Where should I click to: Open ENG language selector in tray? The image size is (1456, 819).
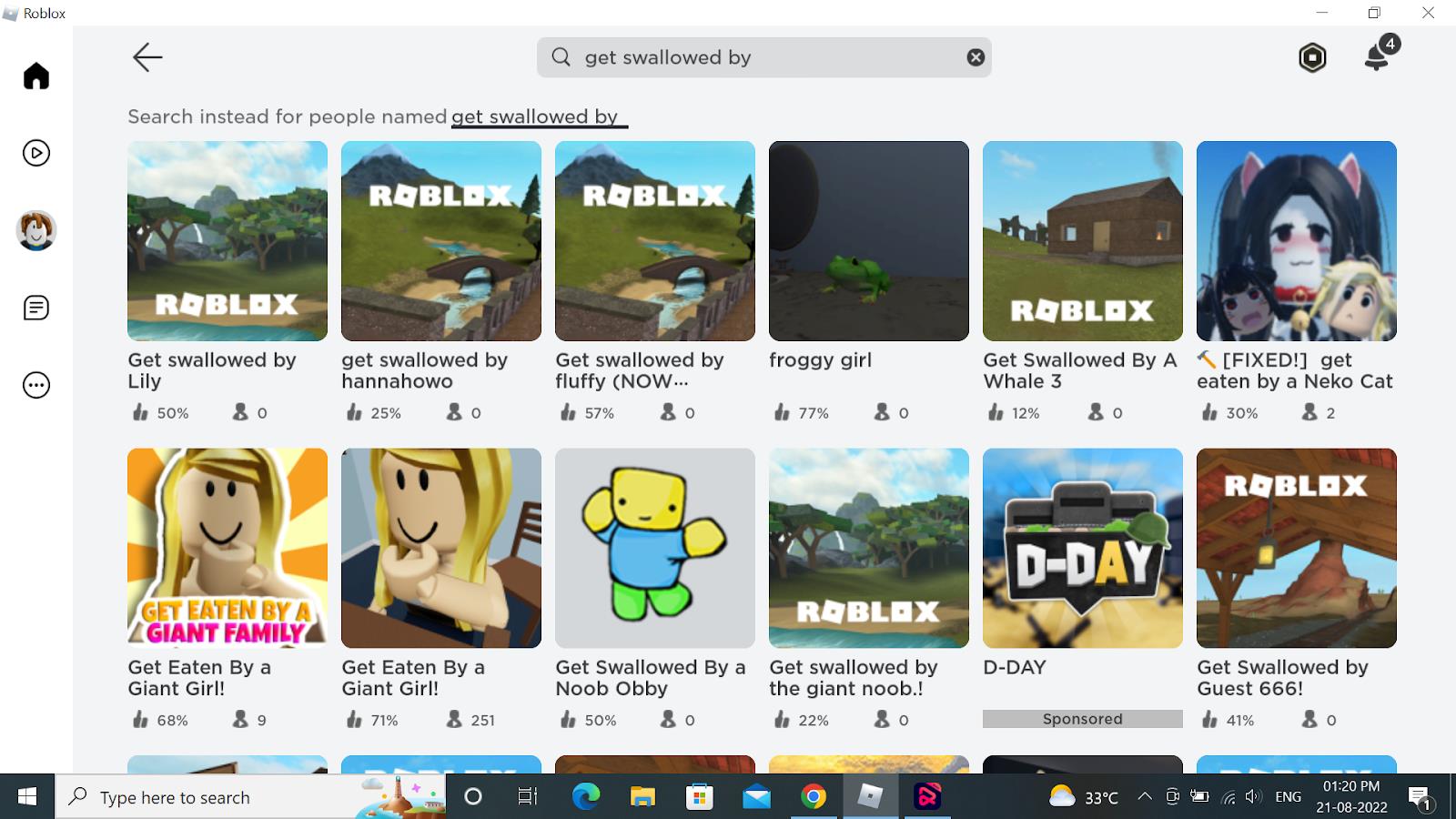pos(1288,797)
